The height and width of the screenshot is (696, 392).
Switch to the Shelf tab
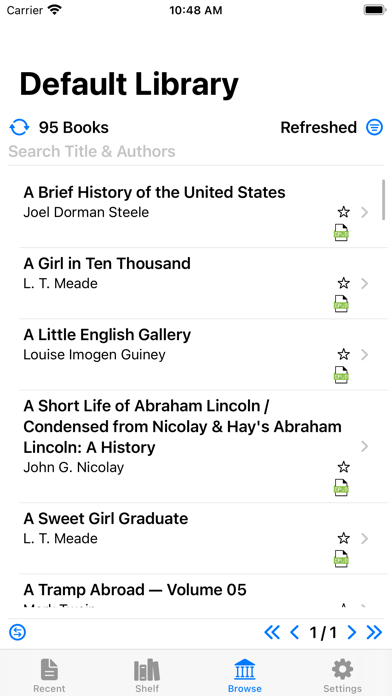pyautogui.click(x=147, y=675)
